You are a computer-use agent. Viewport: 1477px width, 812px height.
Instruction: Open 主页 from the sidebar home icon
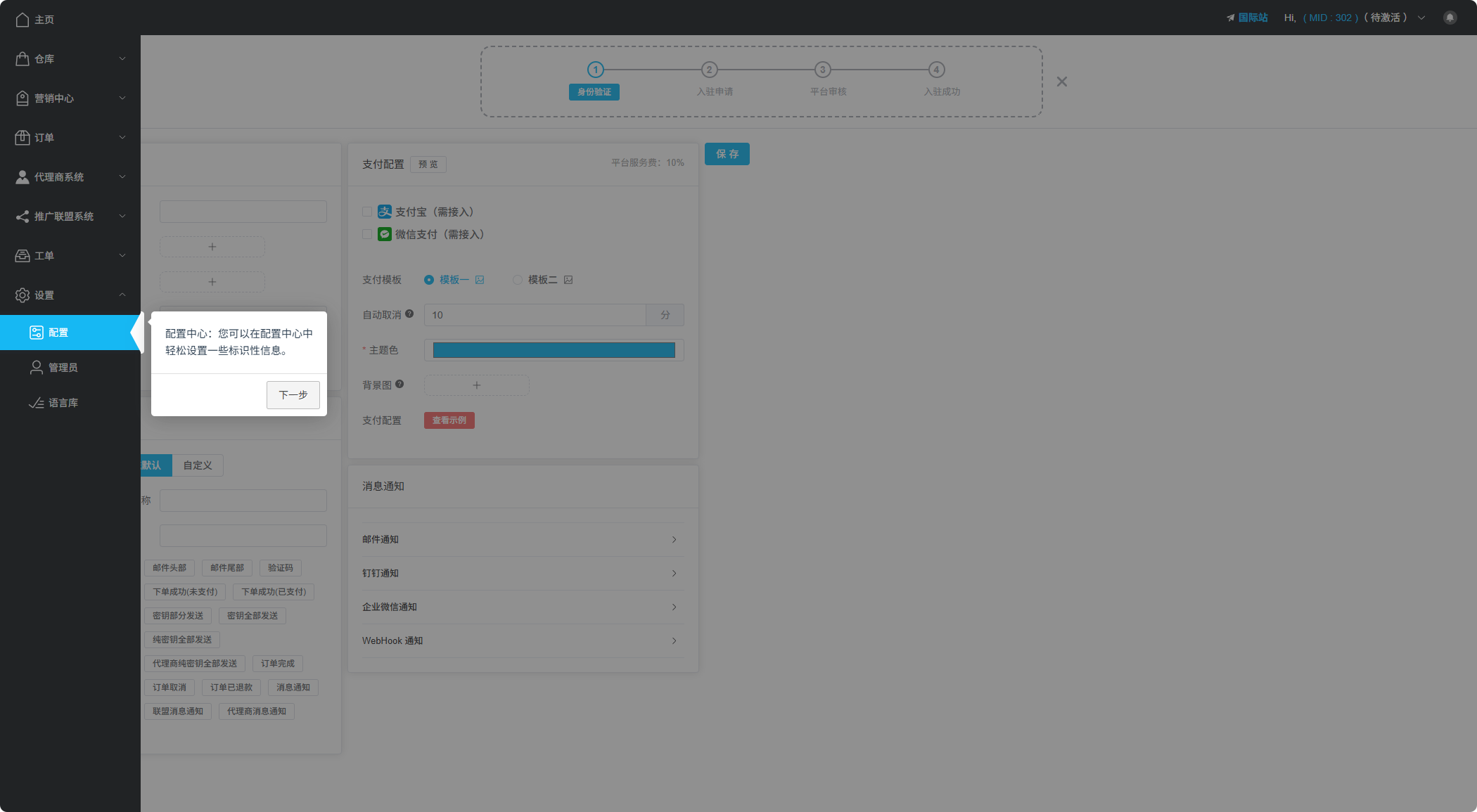pyautogui.click(x=23, y=20)
